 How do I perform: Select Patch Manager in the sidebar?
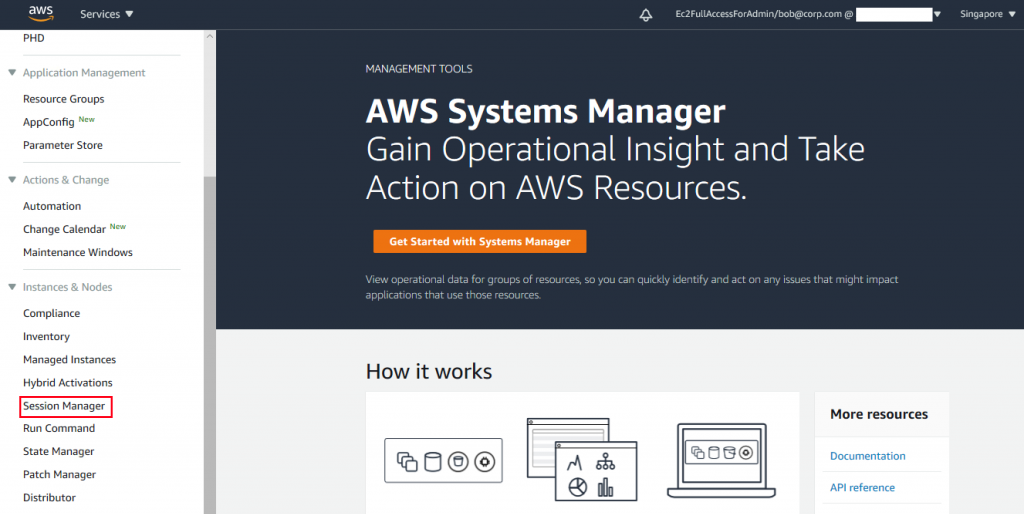pyautogui.click(x=59, y=474)
